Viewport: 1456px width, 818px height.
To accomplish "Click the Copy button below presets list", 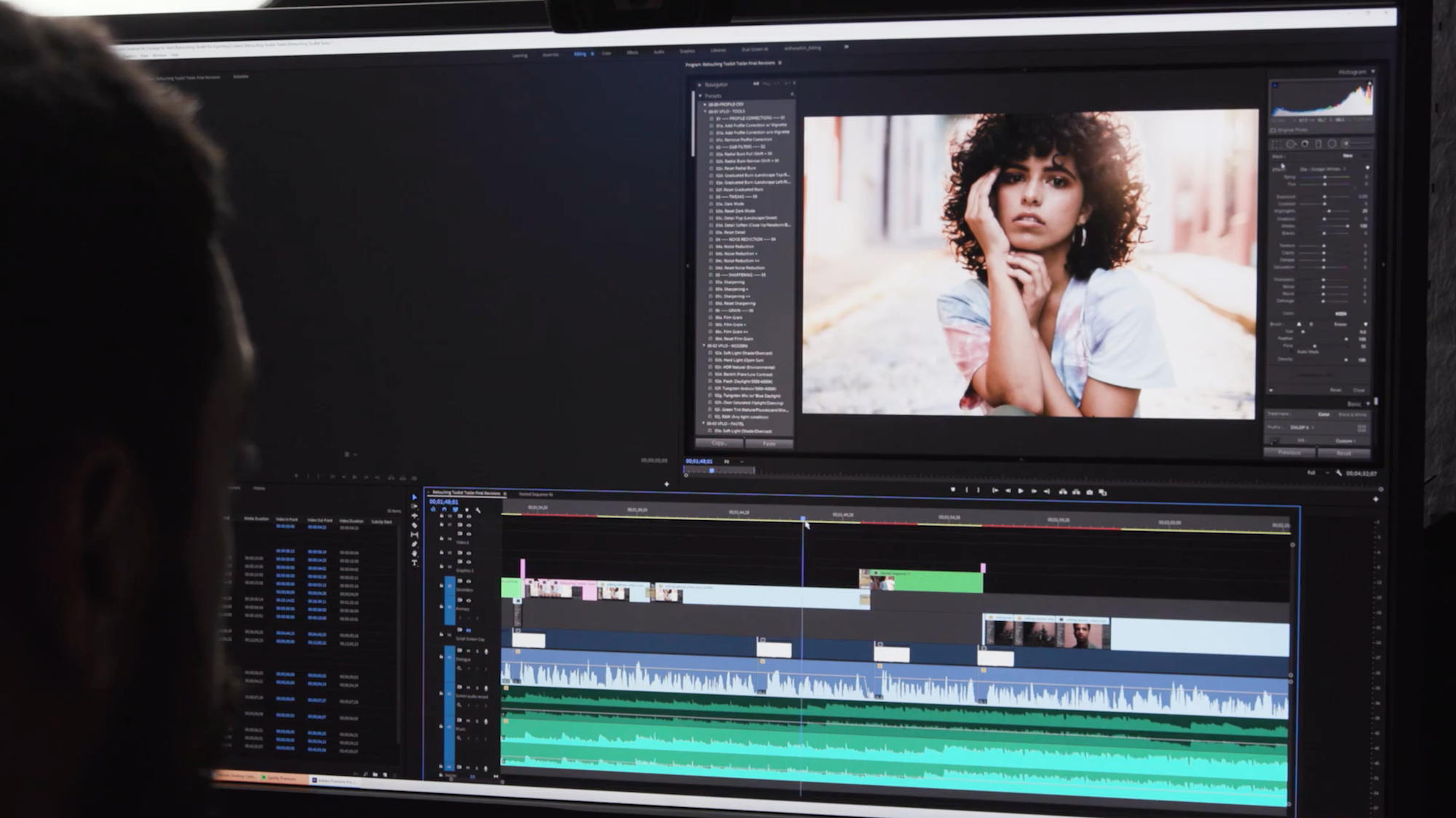I will tap(719, 443).
